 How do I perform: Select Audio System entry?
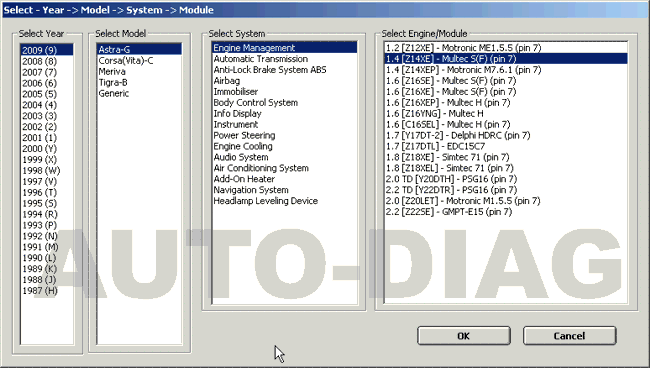tap(284, 157)
